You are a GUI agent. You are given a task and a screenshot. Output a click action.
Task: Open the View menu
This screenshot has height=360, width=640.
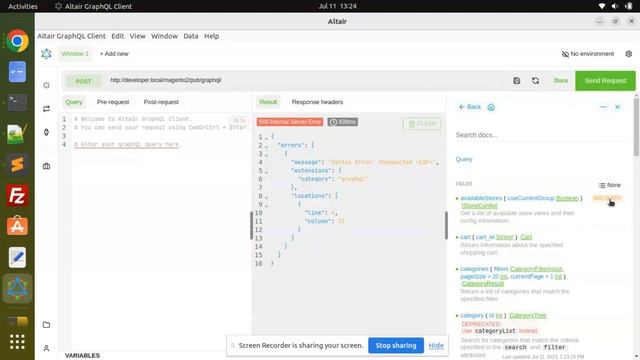pos(138,36)
